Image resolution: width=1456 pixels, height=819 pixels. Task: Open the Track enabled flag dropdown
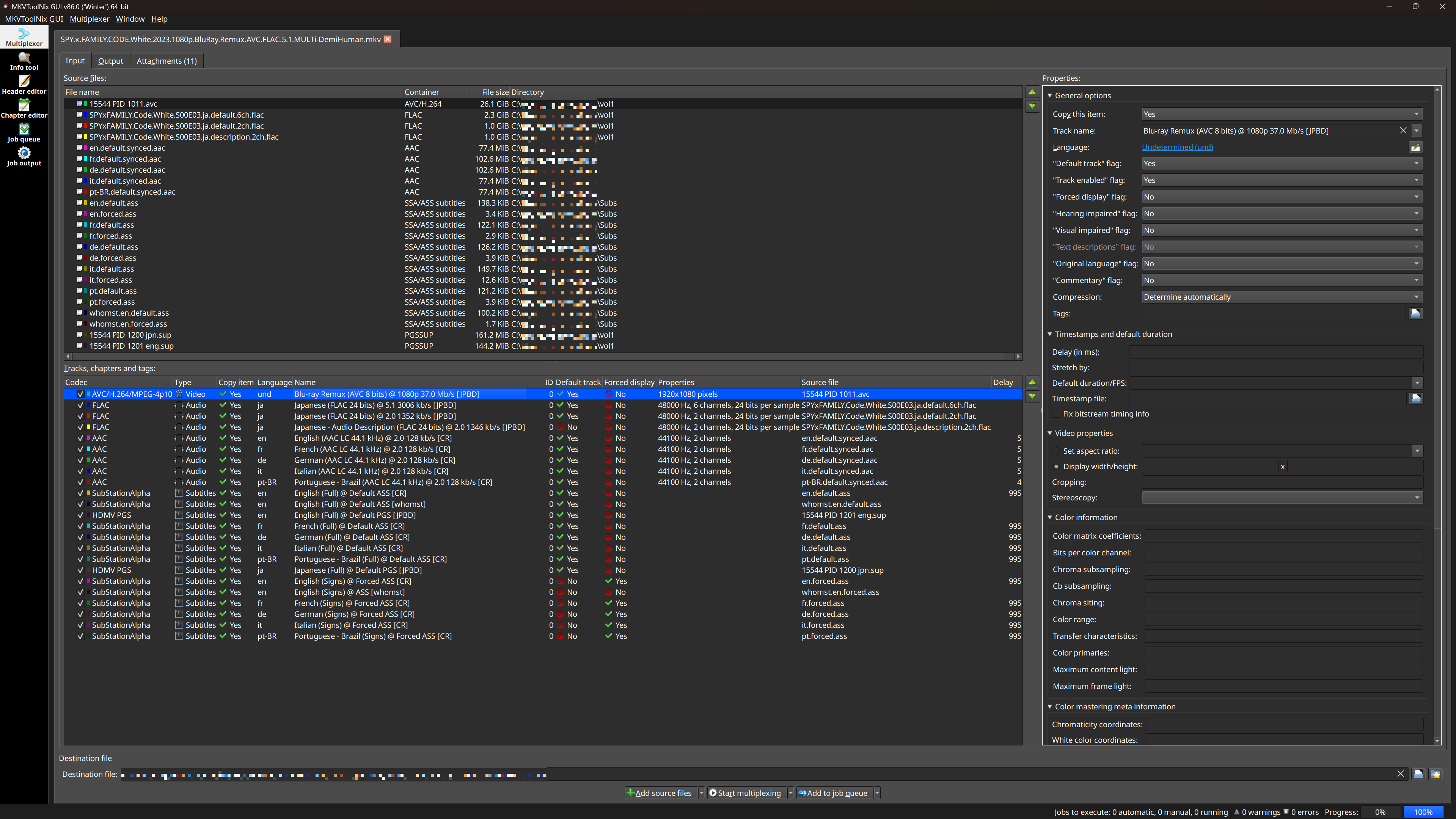1281,180
